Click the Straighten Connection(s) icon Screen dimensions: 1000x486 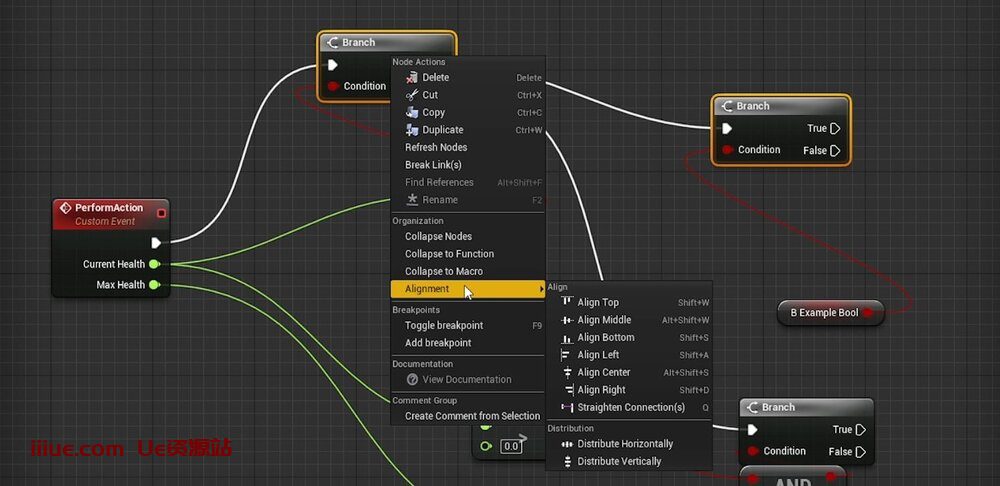(566, 408)
